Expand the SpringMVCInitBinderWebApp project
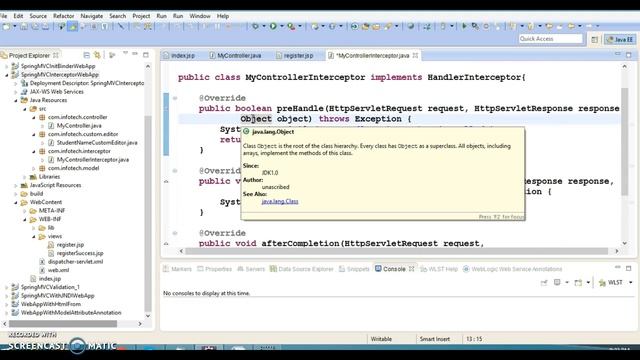Image resolution: width=640 pixels, height=360 pixels. (7, 66)
